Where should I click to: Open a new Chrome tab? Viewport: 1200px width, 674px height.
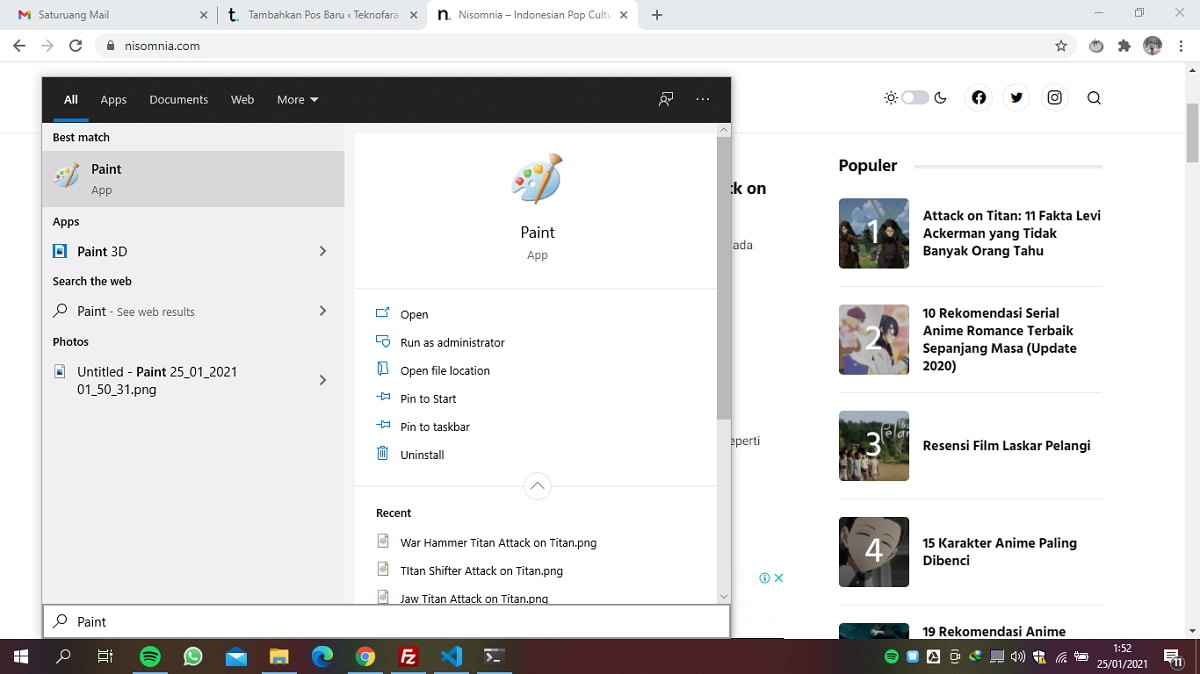point(657,15)
